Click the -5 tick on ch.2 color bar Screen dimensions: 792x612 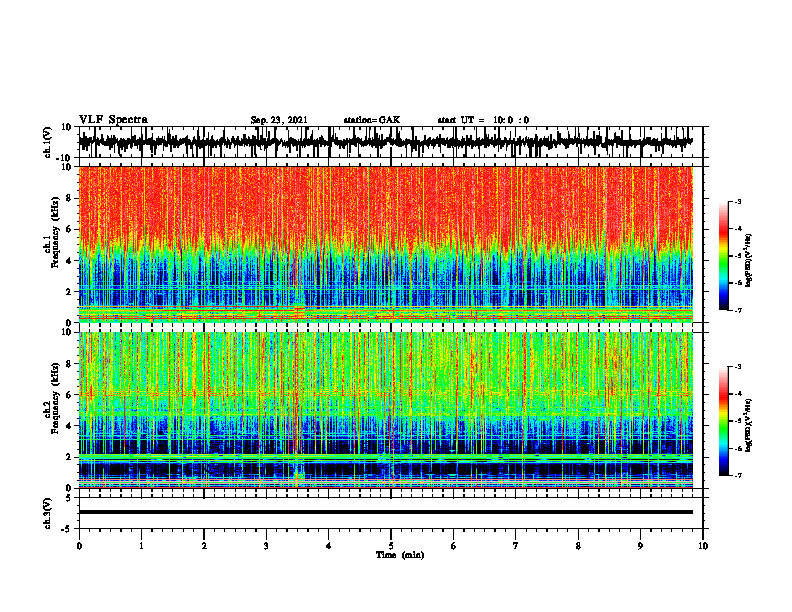point(738,421)
